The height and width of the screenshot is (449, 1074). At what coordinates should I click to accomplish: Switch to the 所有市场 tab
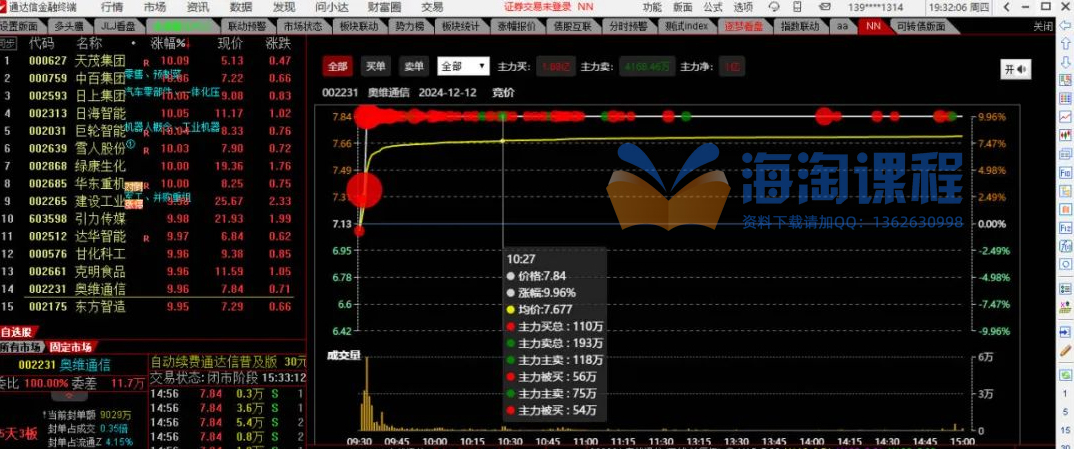pyautogui.click(x=21, y=346)
